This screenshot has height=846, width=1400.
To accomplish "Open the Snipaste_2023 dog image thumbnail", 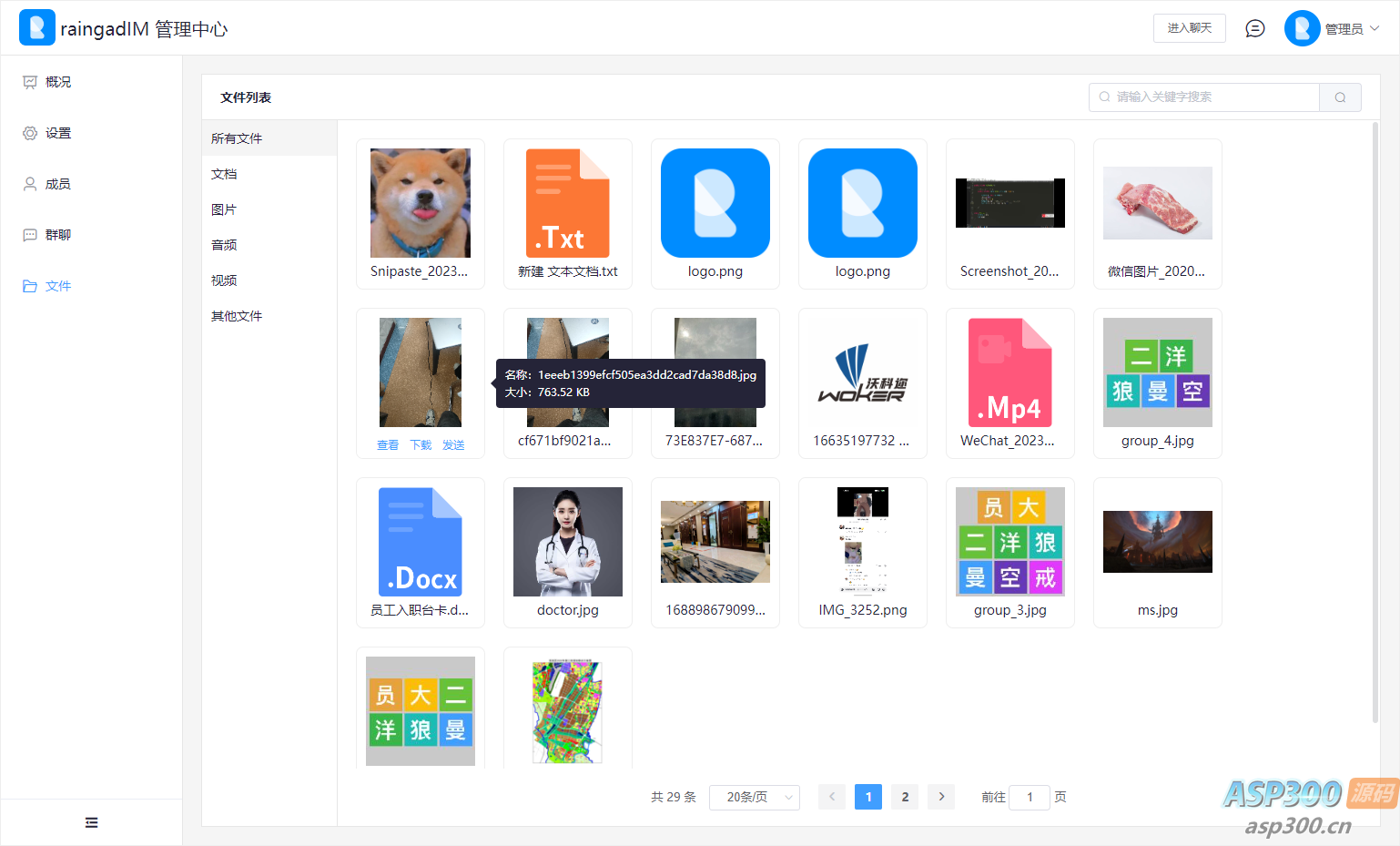I will point(421,203).
